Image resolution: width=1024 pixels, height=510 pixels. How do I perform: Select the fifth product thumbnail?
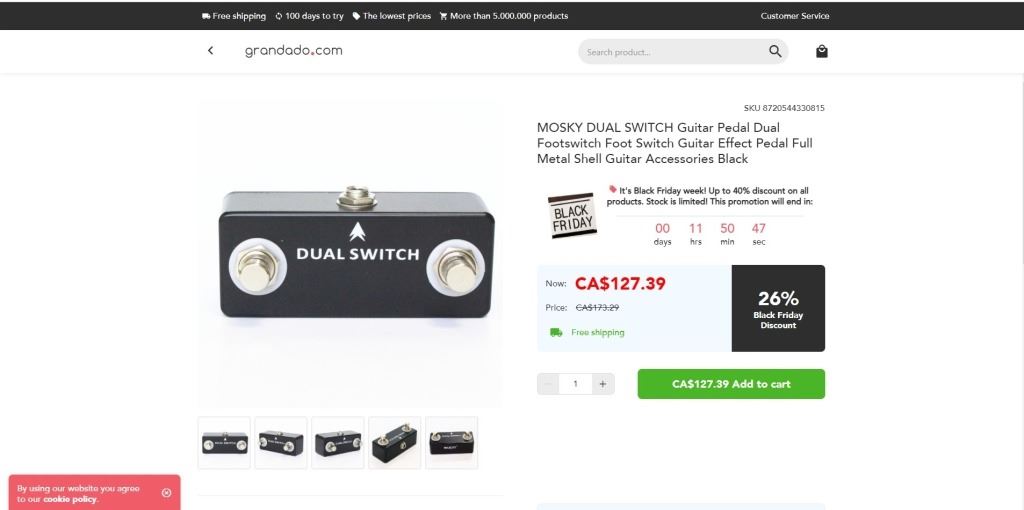451,443
